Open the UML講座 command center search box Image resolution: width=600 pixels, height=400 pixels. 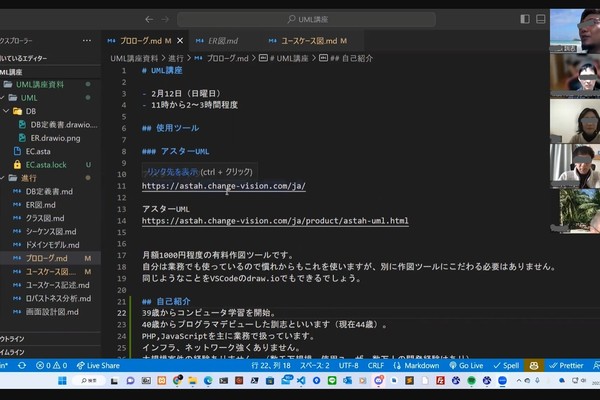[306, 19]
